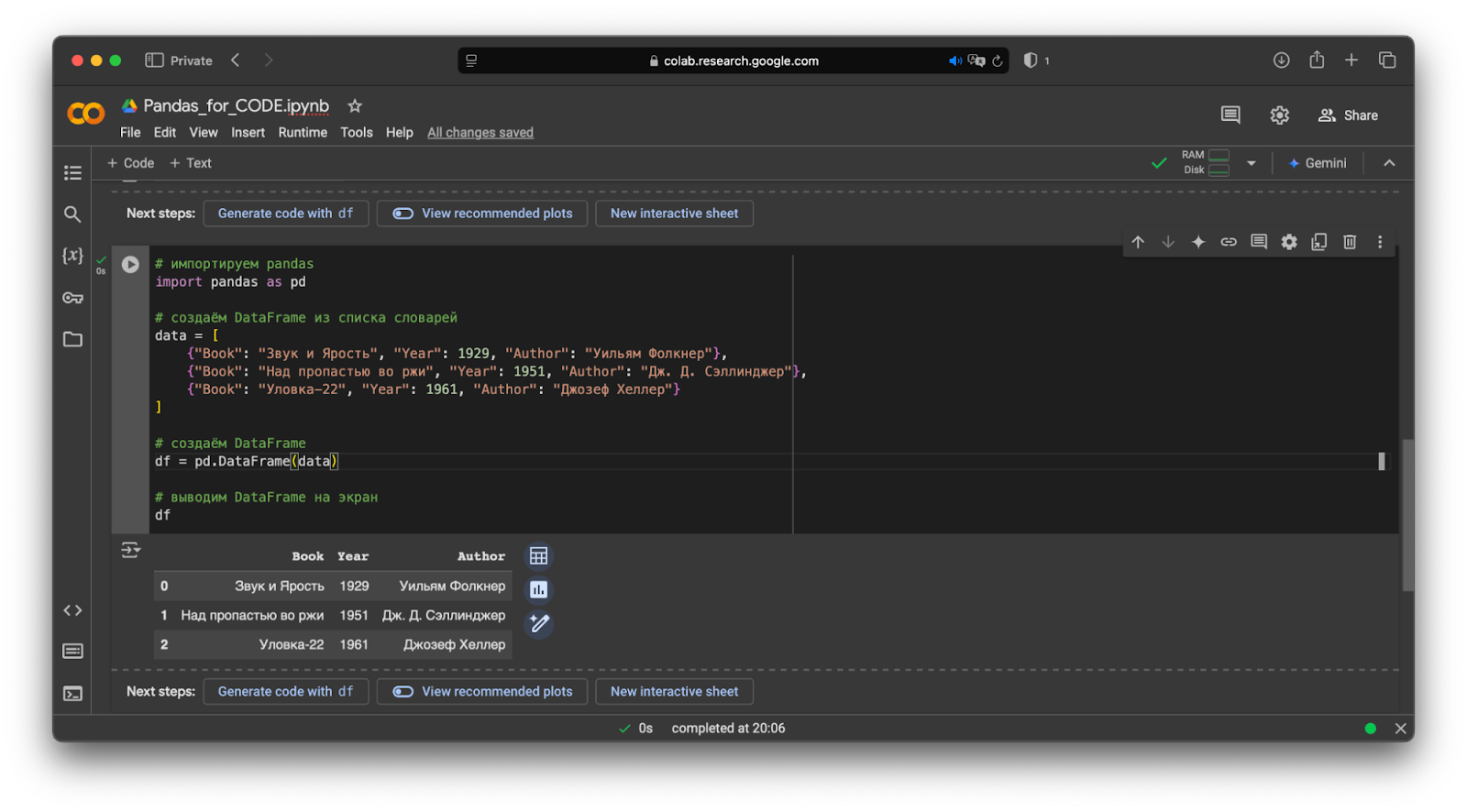1467x812 pixels.
Task: Toggle the cell output collapse icon
Action: click(130, 550)
